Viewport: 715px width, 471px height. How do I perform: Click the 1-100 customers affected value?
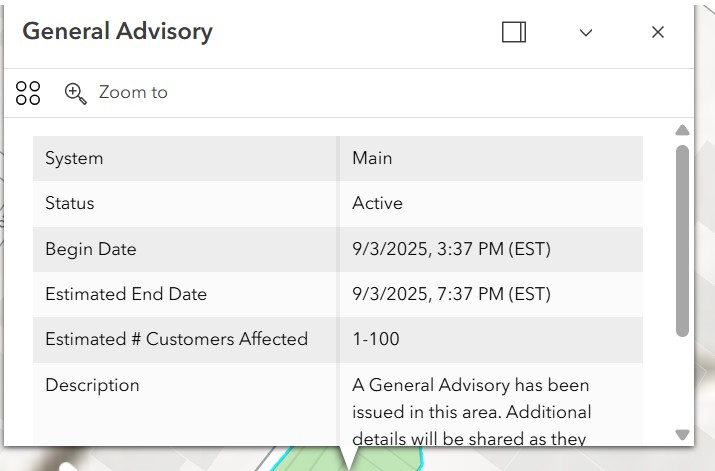pos(376,339)
